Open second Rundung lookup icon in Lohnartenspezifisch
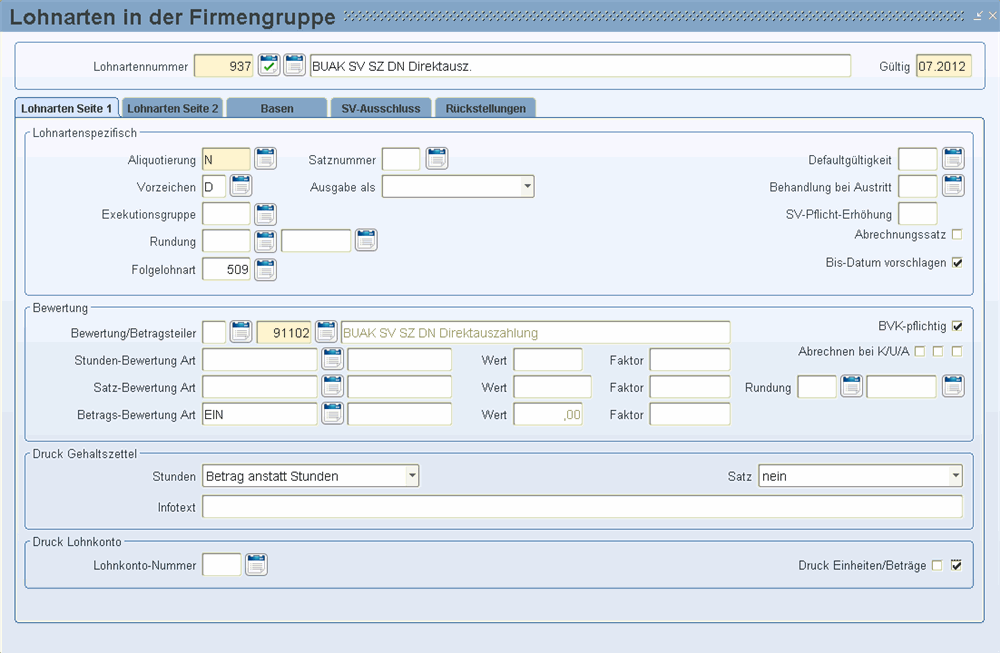1000x653 pixels. tap(366, 240)
